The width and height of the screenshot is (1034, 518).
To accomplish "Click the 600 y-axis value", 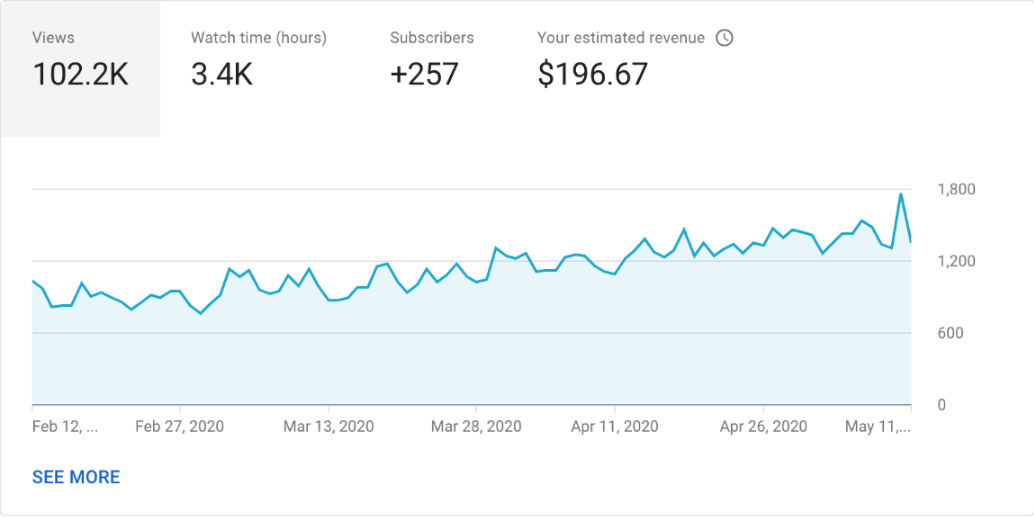I will click(x=950, y=333).
